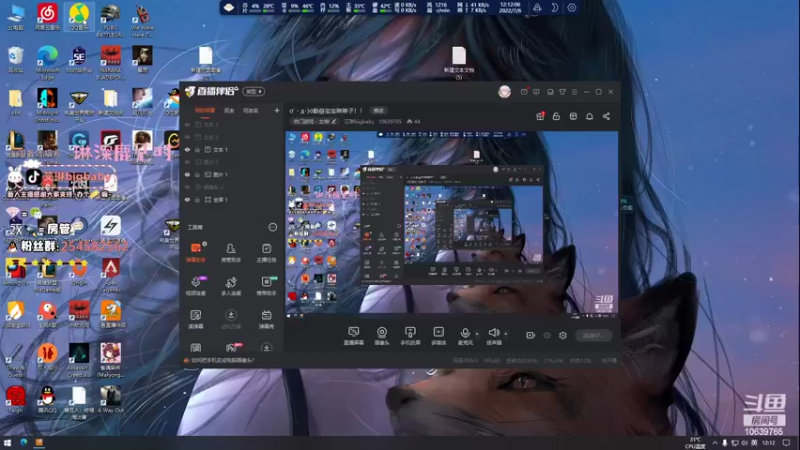Show the hidden 摄像头 2 source via eye

click(187, 187)
